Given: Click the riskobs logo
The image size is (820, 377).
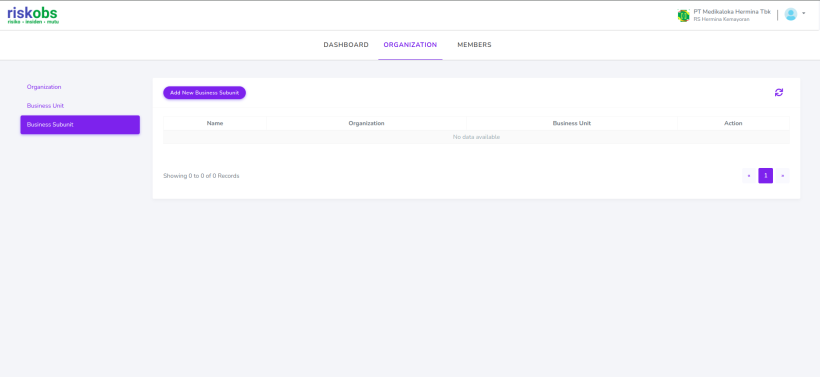Looking at the screenshot, I should click(32, 15).
